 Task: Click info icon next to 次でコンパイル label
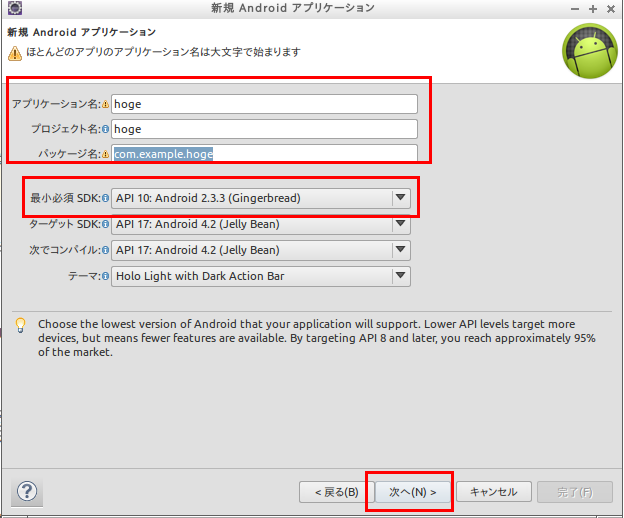105,250
